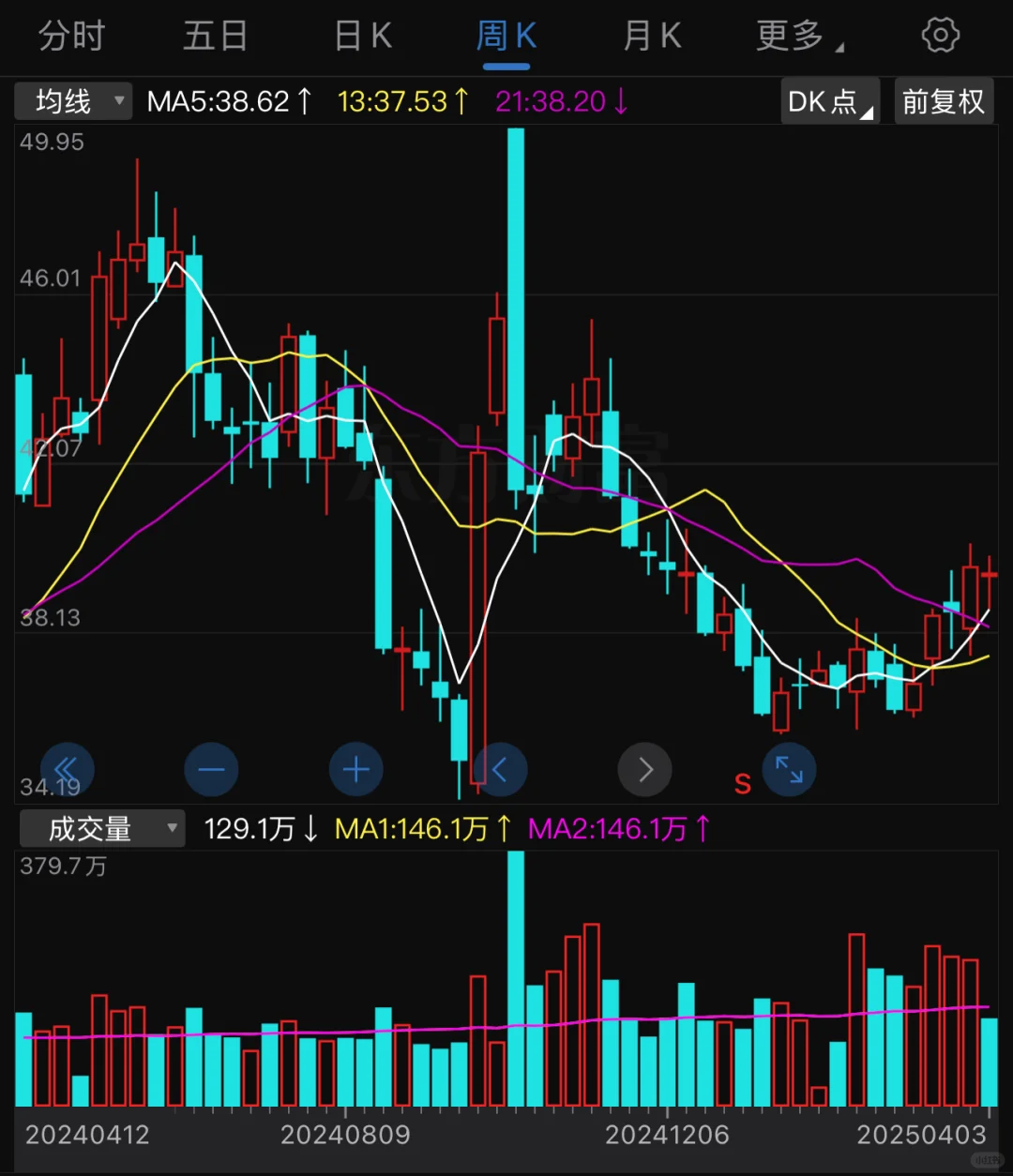Open the DK点 dropdown
The height and width of the screenshot is (1176, 1013).
point(830,101)
